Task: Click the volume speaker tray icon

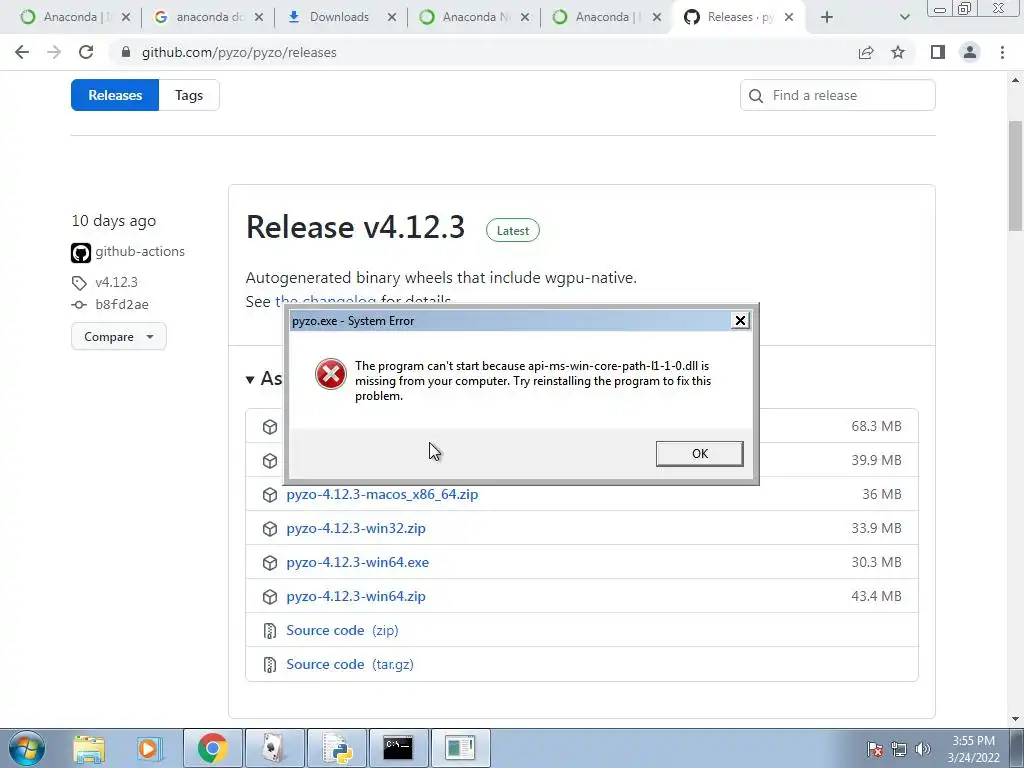Action: [x=923, y=749]
